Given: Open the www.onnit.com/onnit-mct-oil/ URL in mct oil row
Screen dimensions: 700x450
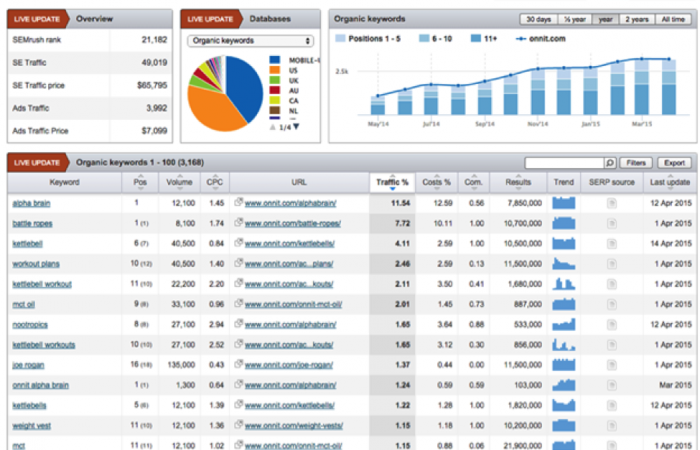Looking at the screenshot, I should [x=293, y=304].
